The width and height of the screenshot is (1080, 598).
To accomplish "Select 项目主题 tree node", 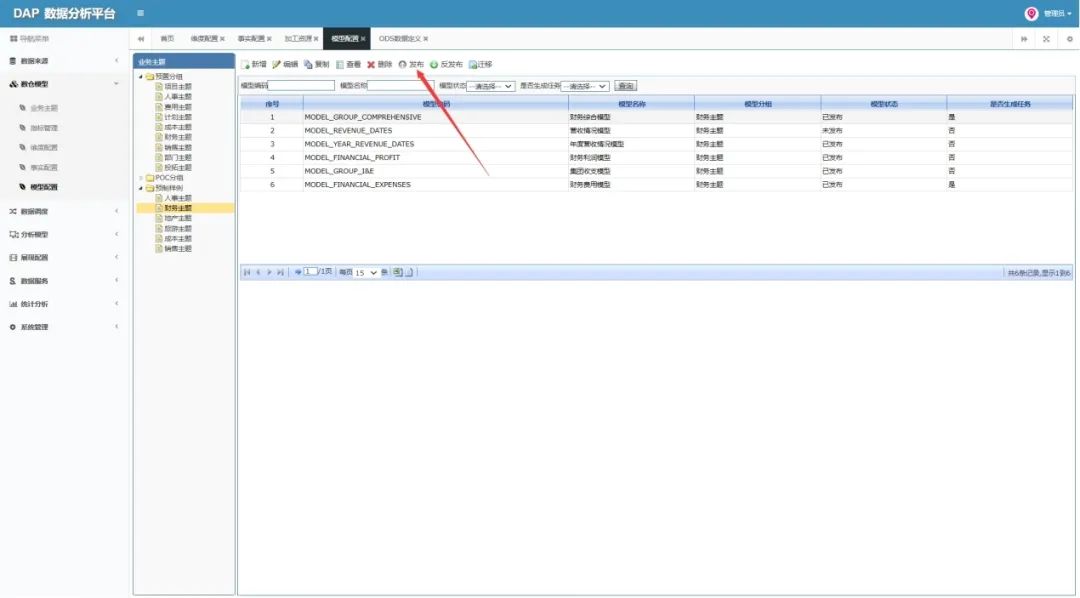I will 178,87.
